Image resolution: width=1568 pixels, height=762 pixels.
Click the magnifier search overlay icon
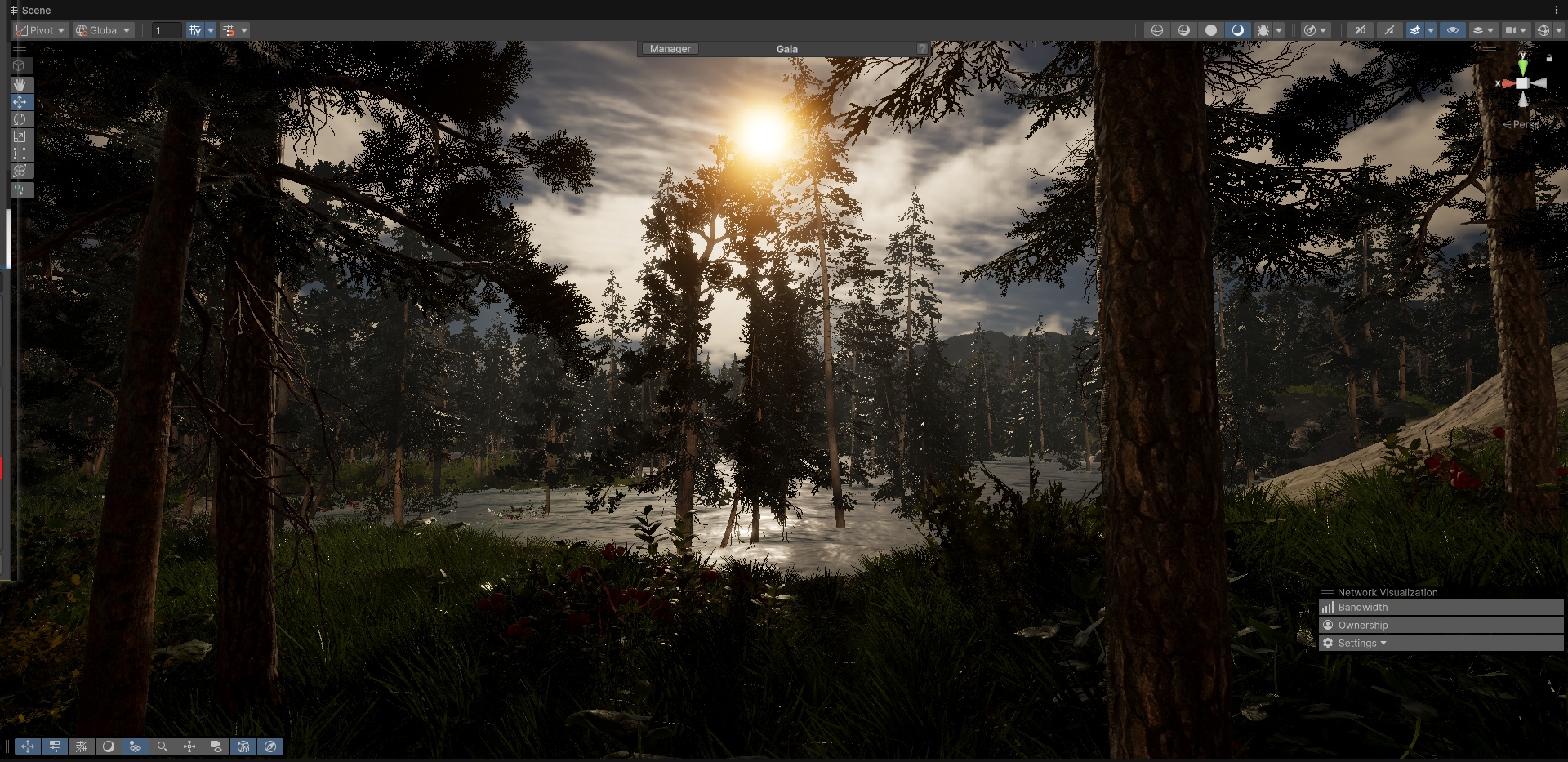click(x=162, y=746)
